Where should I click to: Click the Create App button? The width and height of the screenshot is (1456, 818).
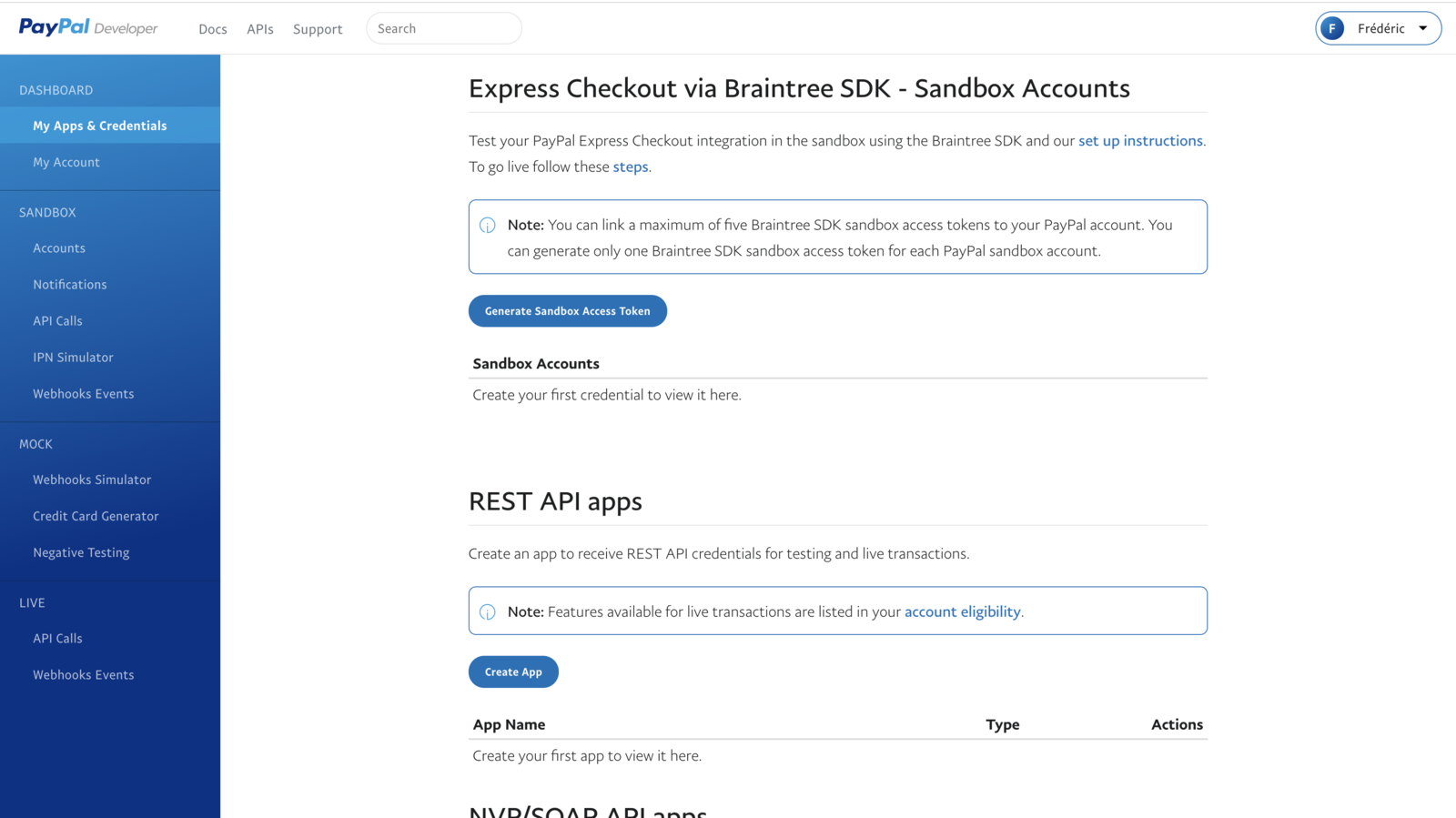(513, 672)
